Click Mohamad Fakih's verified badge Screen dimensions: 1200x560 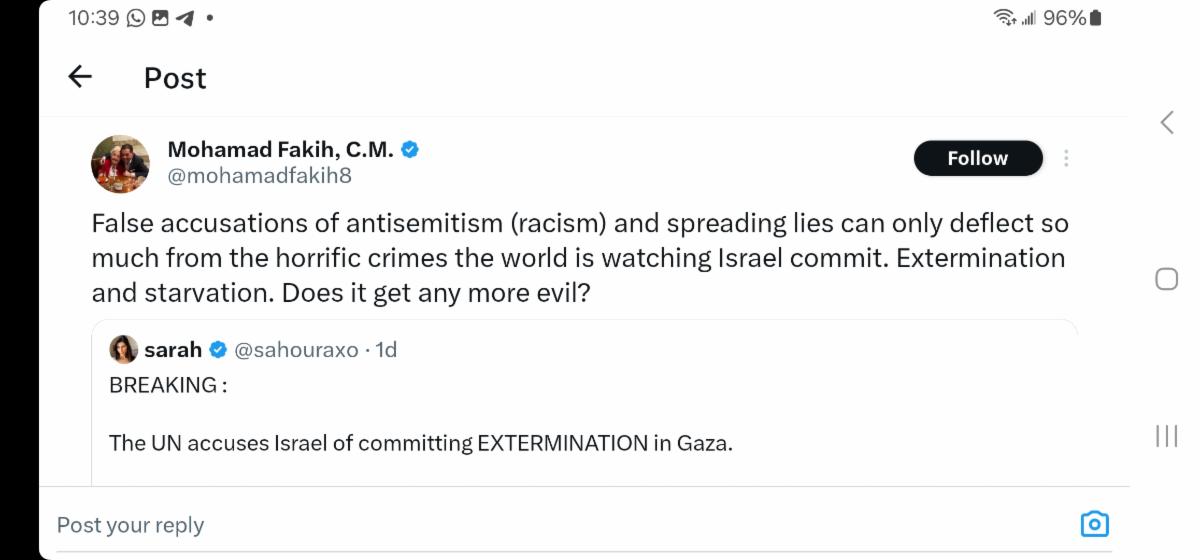pyautogui.click(x=410, y=150)
